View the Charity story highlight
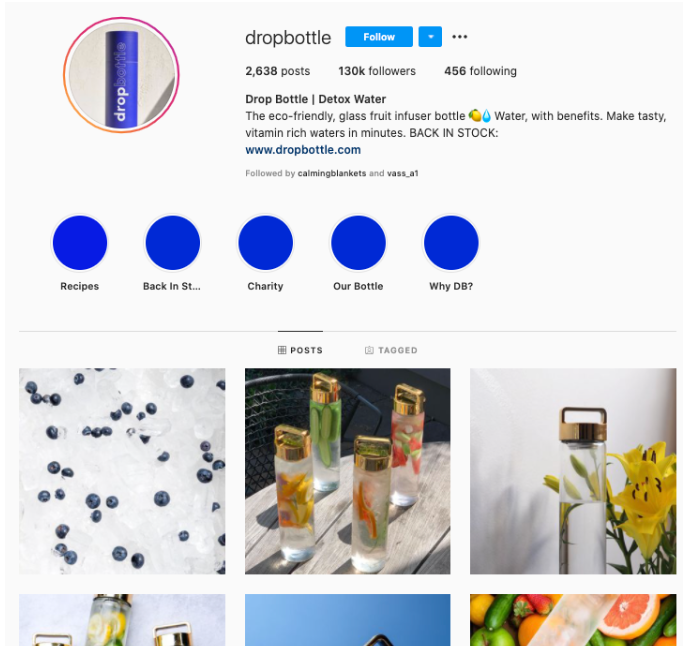This screenshot has width=686, height=646. pyautogui.click(x=266, y=243)
